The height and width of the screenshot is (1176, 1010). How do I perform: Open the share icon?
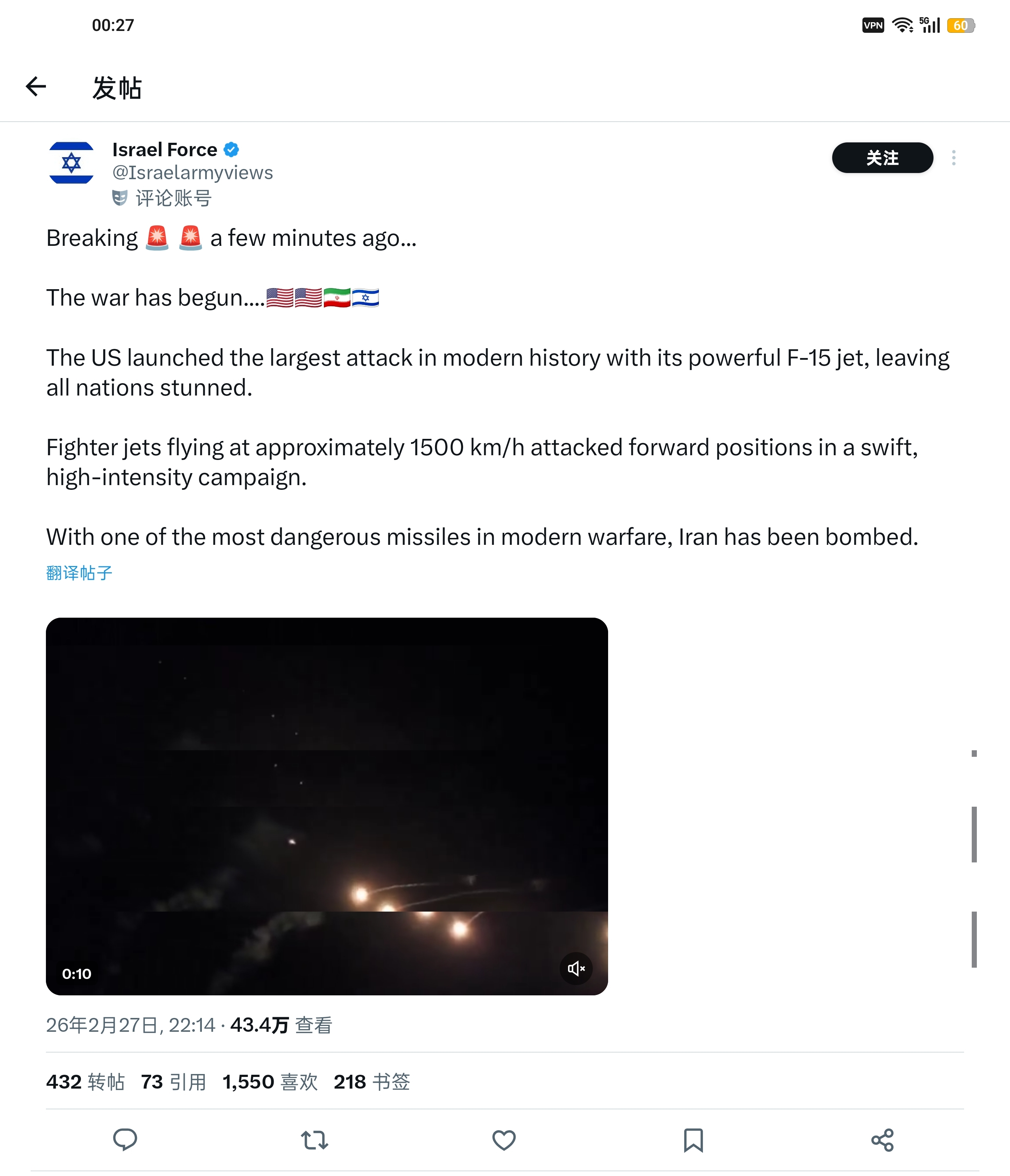pos(882,1140)
